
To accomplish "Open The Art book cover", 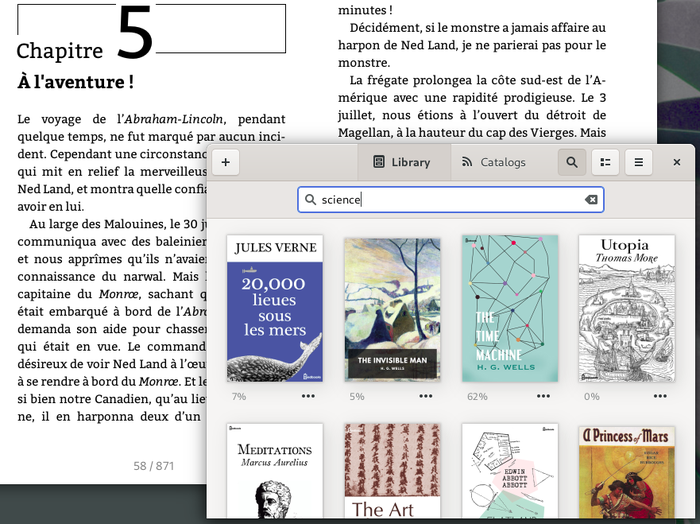I will click(392, 471).
